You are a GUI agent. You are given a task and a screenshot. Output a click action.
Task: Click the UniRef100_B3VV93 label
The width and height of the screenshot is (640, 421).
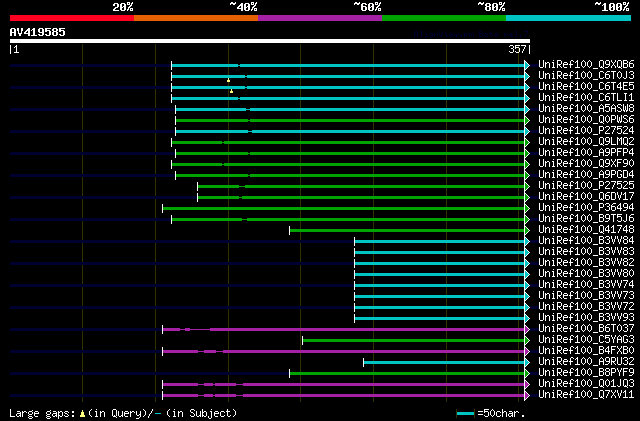(586, 318)
